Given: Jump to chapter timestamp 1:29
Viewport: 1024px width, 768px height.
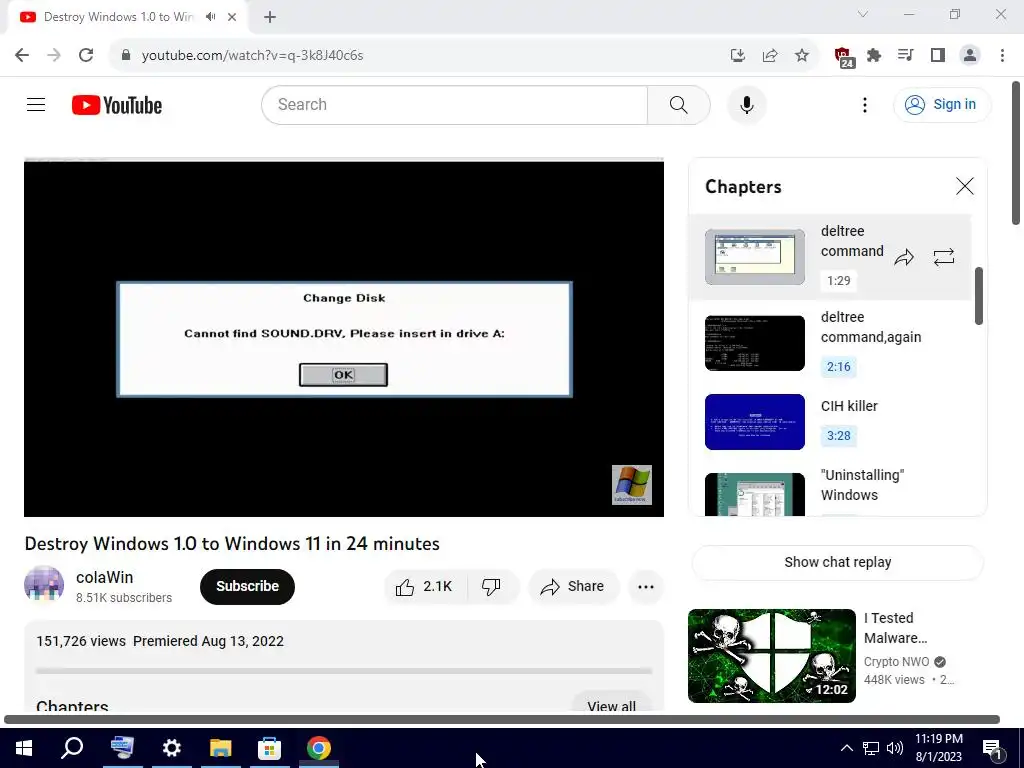Looking at the screenshot, I should [839, 280].
